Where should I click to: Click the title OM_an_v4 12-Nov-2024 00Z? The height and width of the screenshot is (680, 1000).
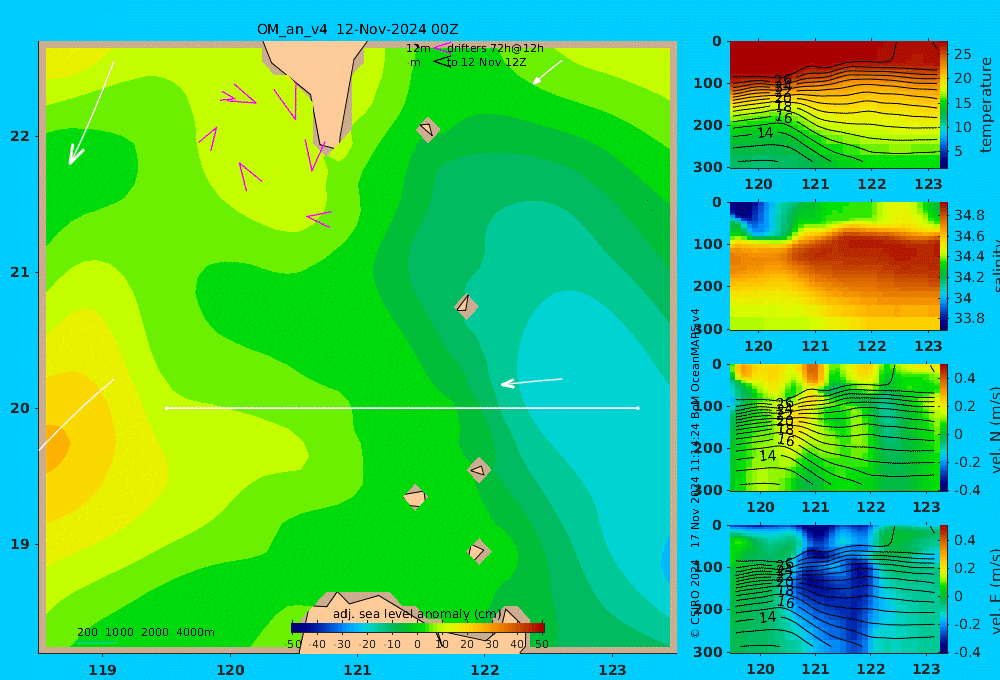pos(357,29)
